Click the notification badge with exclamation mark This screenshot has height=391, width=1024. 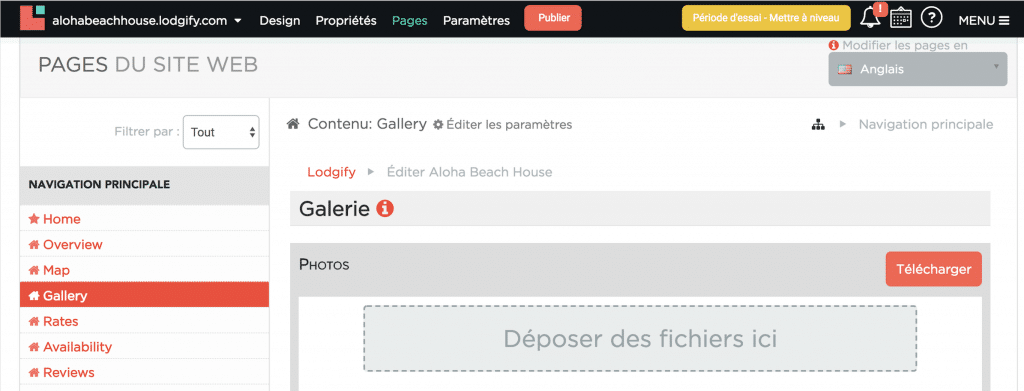879,8
